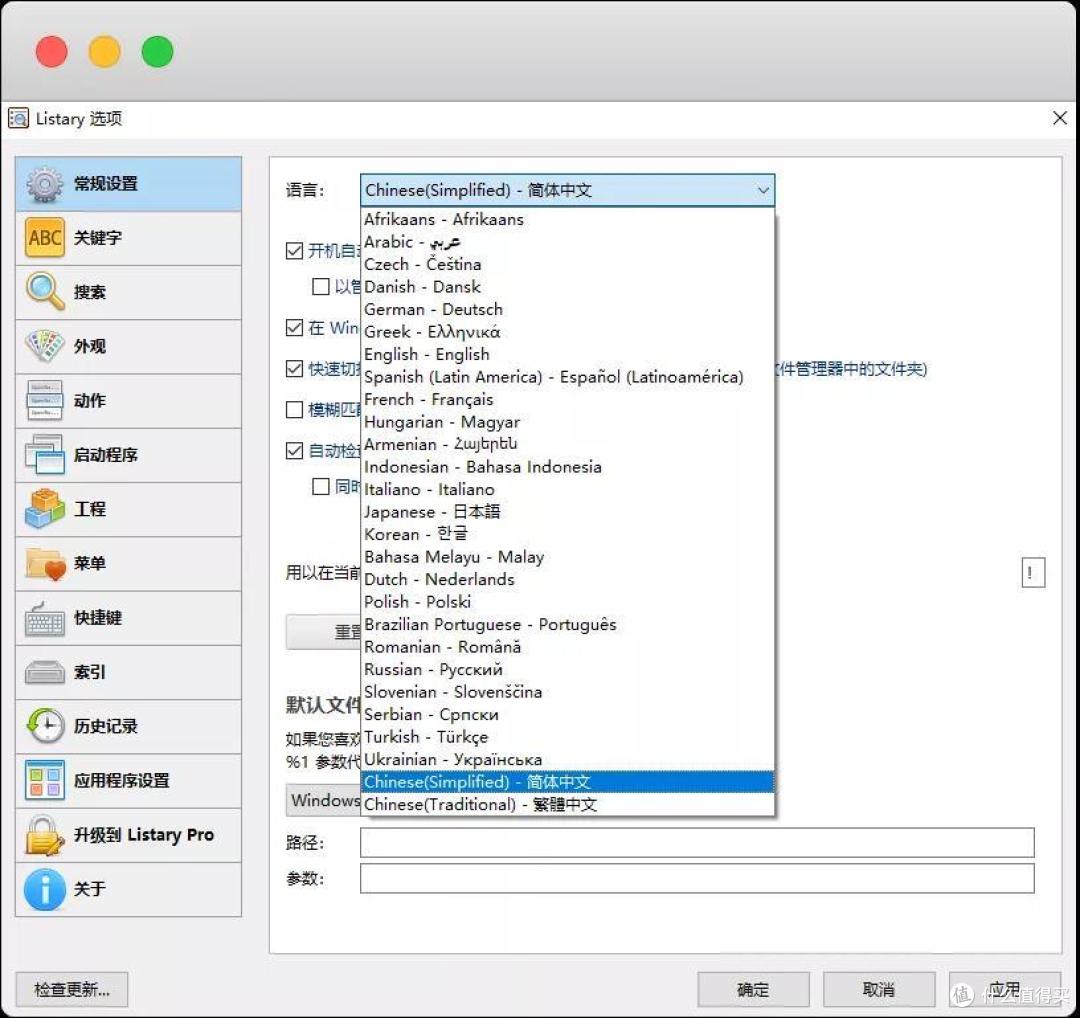Open the 动作 list icon section
The width and height of the screenshot is (1080, 1018).
pos(45,400)
